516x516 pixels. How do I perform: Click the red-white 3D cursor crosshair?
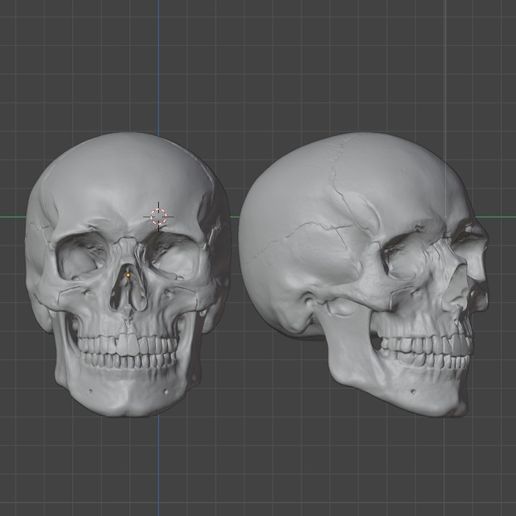point(158,216)
